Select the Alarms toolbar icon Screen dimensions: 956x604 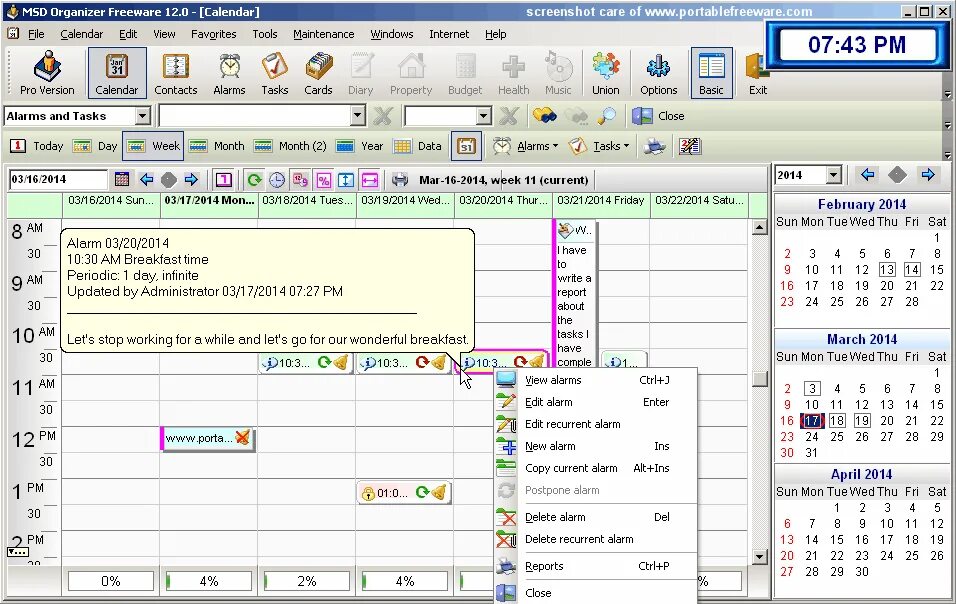pos(229,72)
